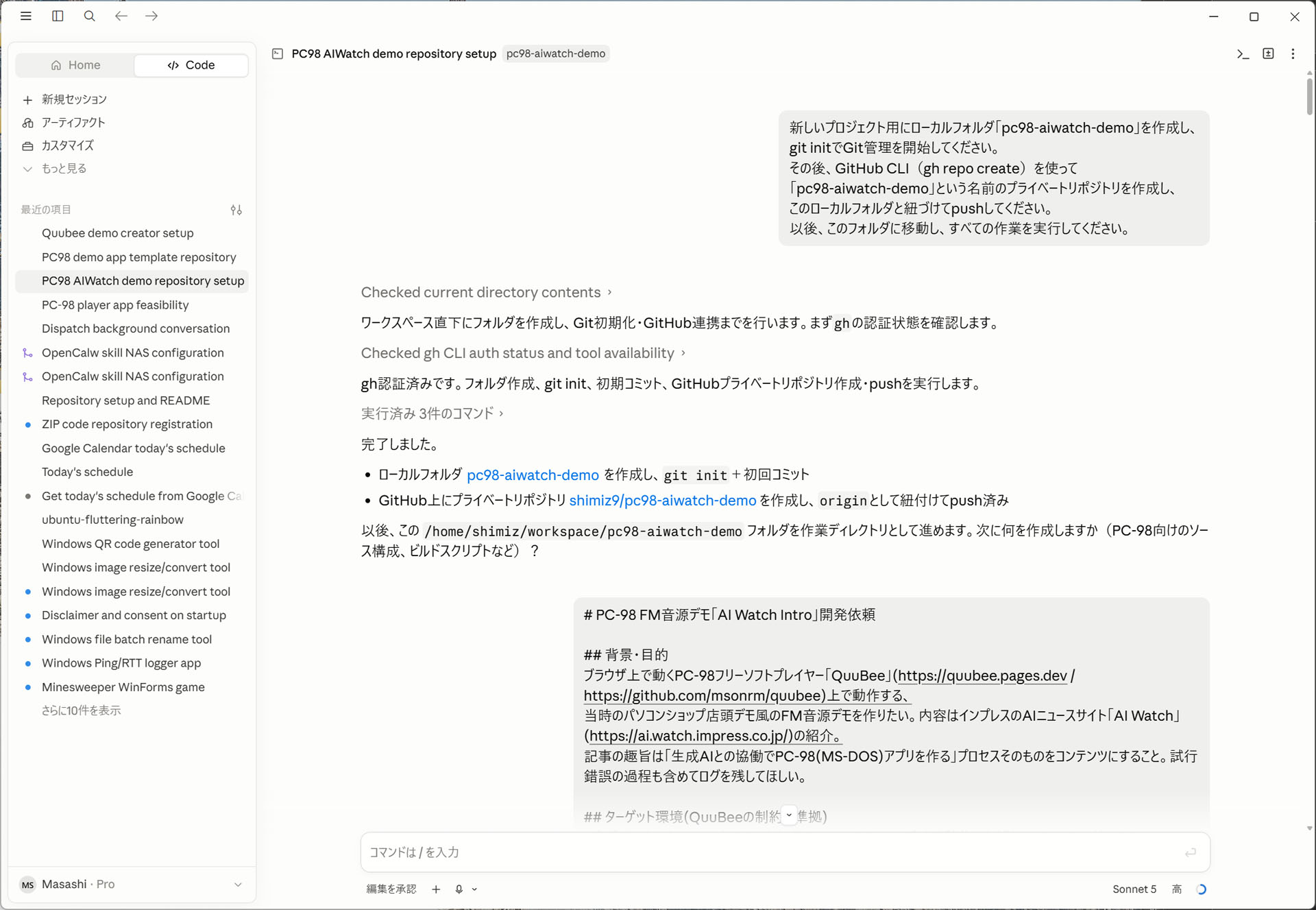This screenshot has width=1316, height=910.
Task: Click the branch icon on second OpenCalw item
Action: 27,376
